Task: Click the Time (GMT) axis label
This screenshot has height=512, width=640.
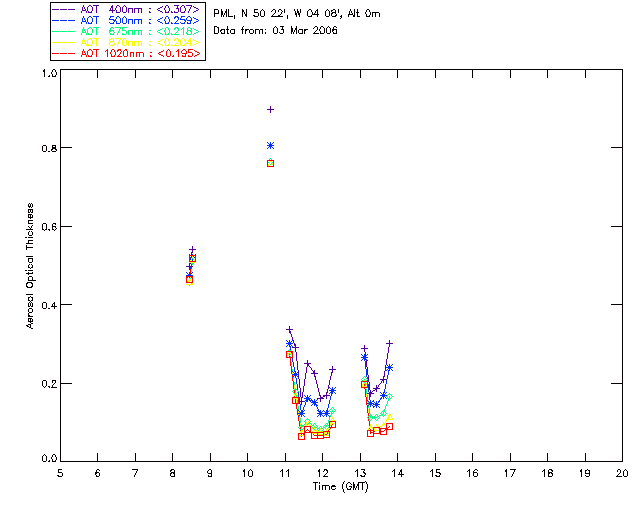Action: 341,487
